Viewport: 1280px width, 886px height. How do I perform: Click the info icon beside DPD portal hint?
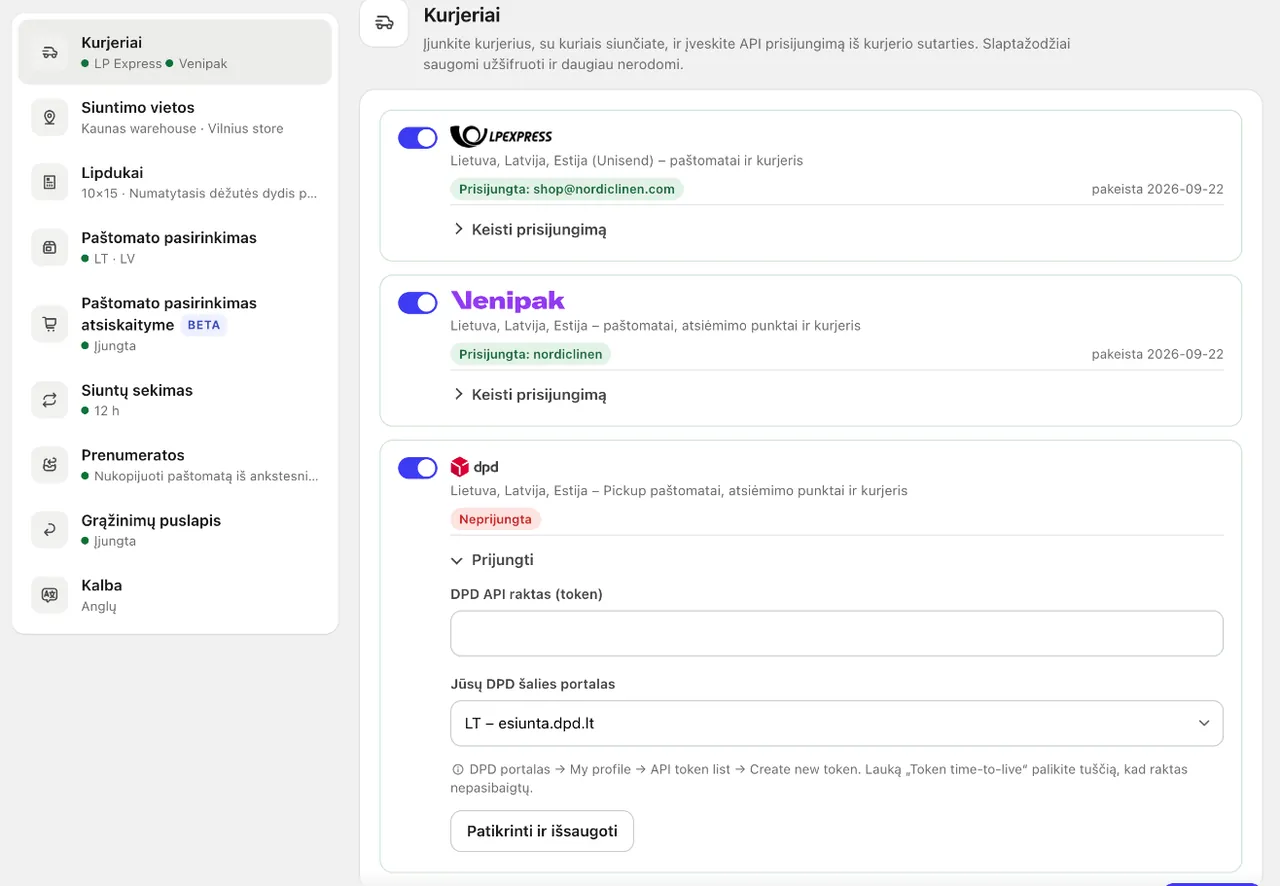[458, 770]
